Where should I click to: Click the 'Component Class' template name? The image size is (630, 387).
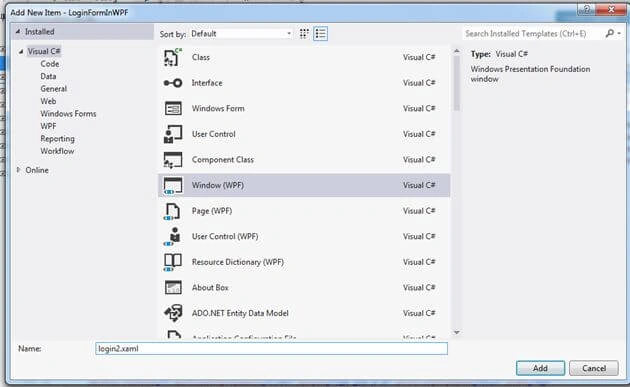point(223,160)
